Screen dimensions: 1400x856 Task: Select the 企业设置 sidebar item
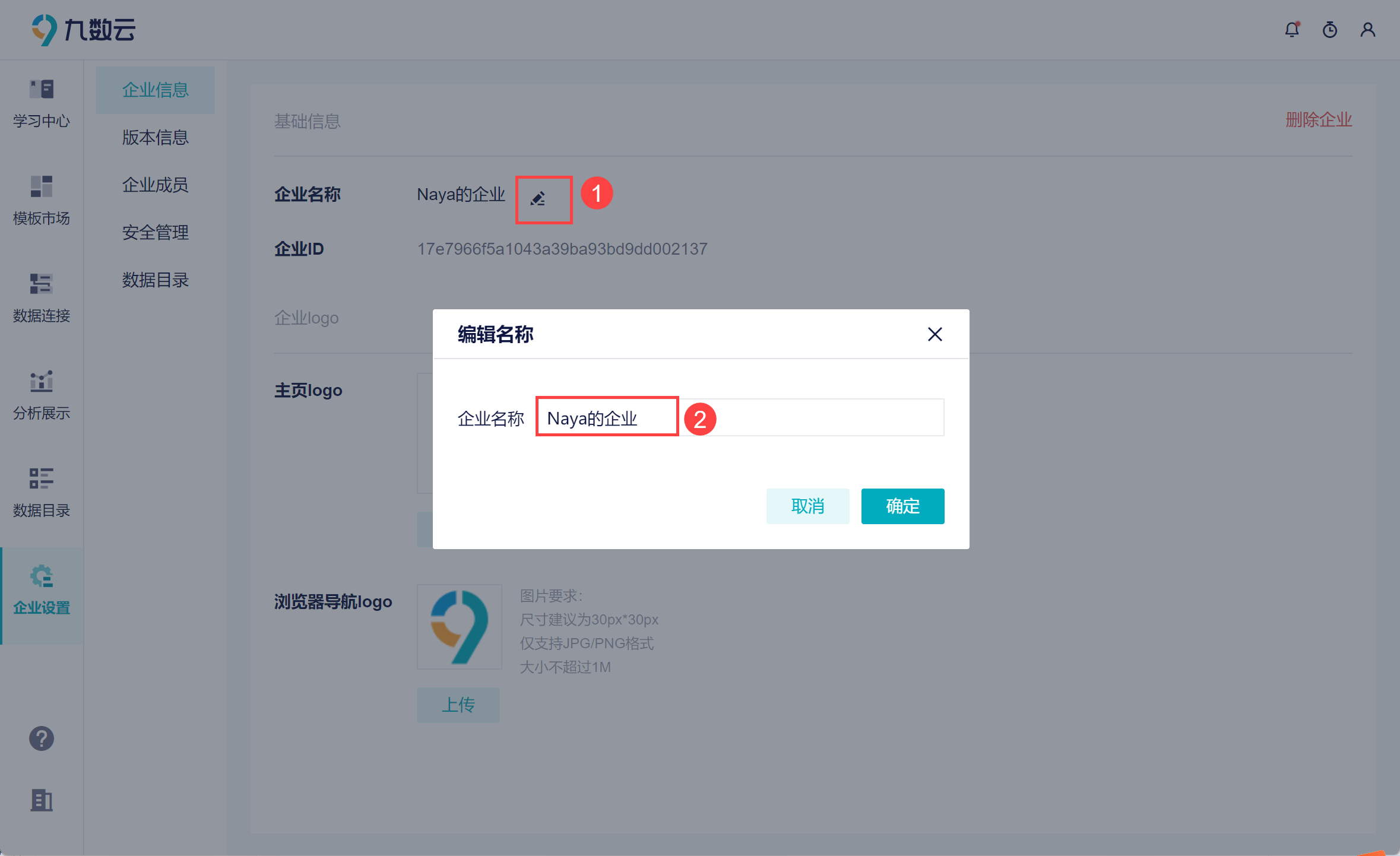[42, 590]
